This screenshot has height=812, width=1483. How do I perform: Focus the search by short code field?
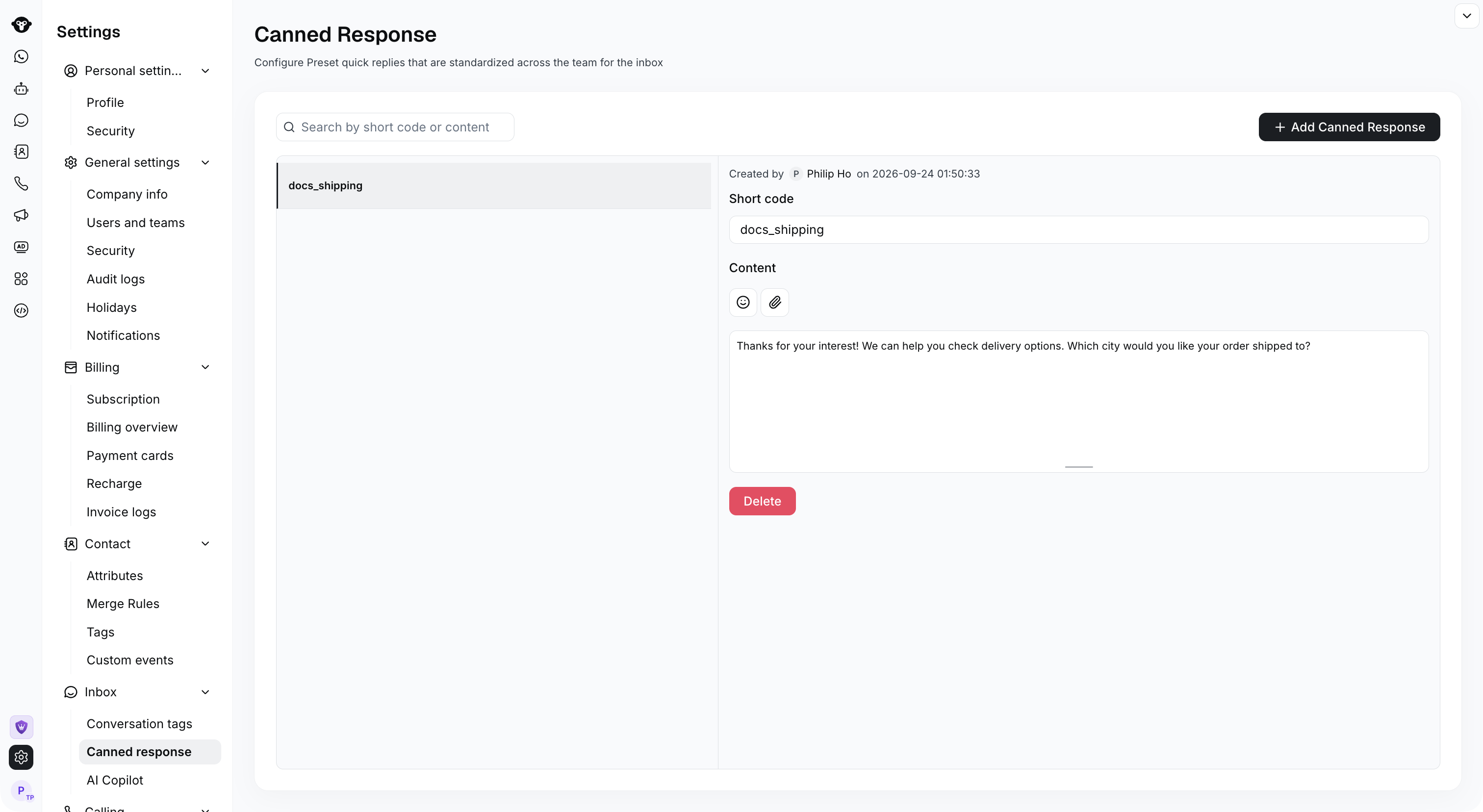[395, 127]
